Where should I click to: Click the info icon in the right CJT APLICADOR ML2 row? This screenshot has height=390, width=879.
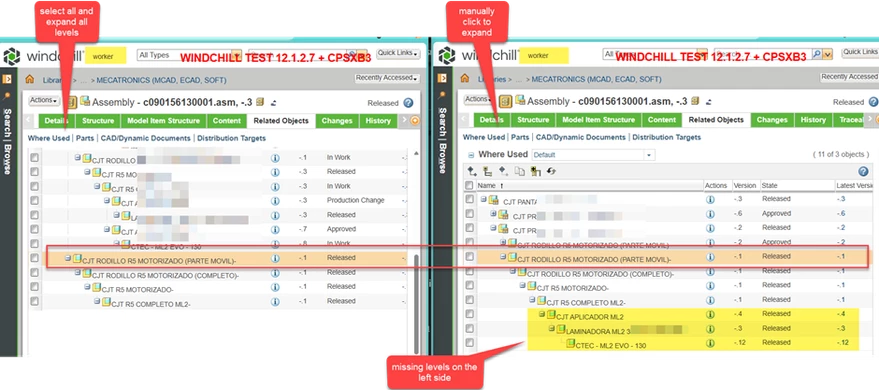click(x=710, y=314)
